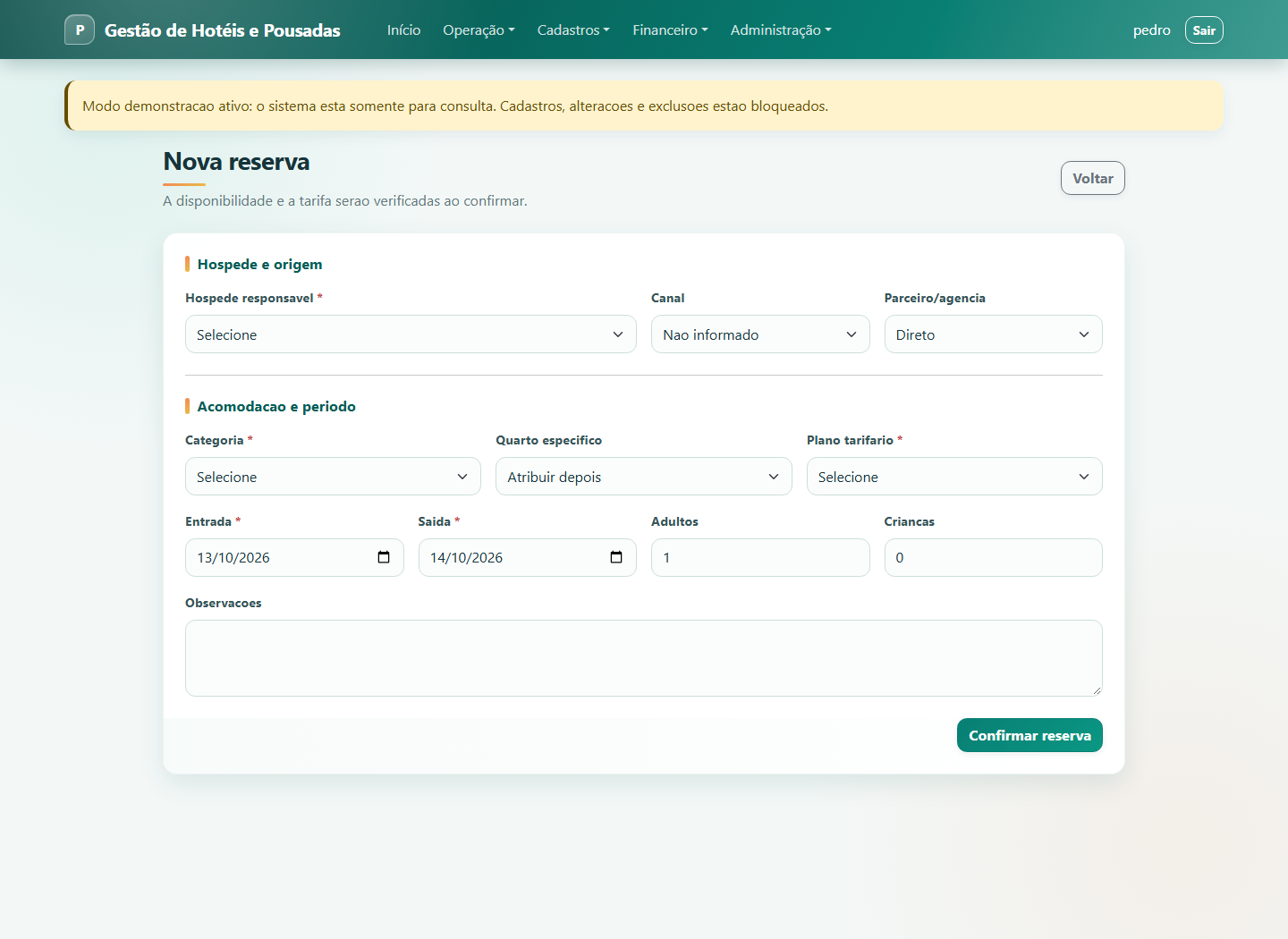Open the Administração menu
The width and height of the screenshot is (1288, 939).
(781, 30)
